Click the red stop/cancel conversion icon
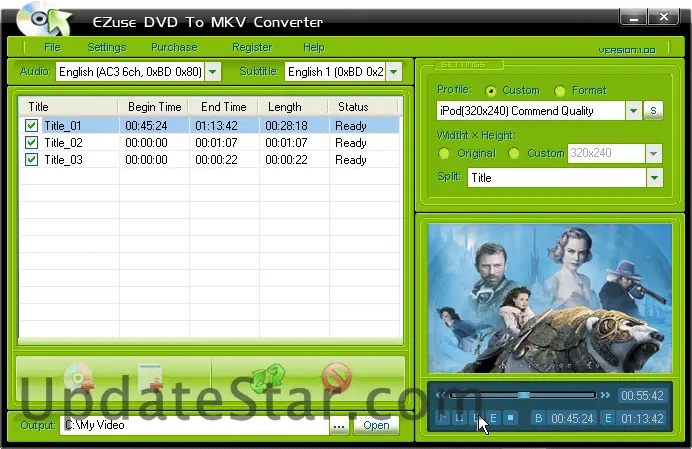 pyautogui.click(x=336, y=378)
